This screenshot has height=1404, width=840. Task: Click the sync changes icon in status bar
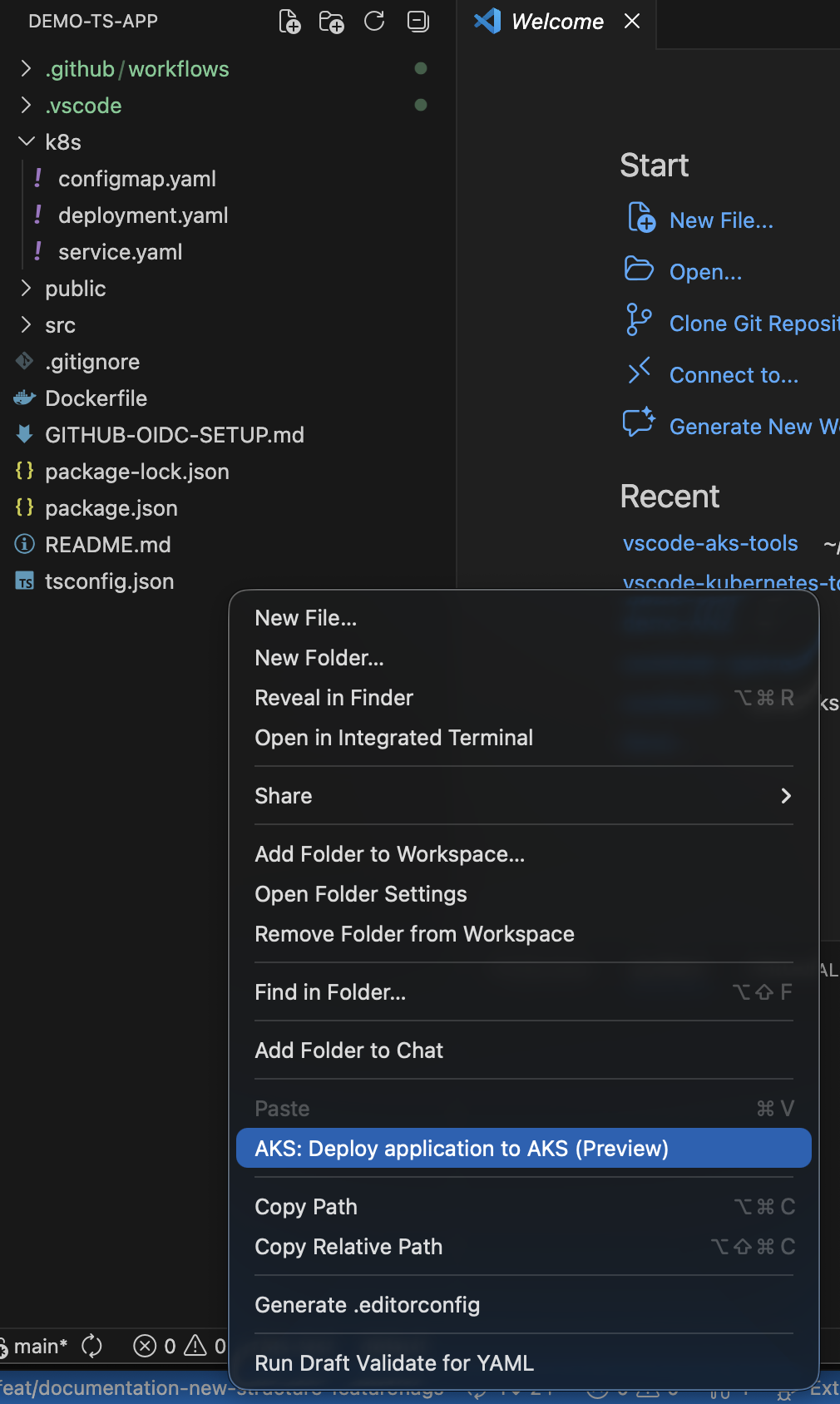[91, 1346]
